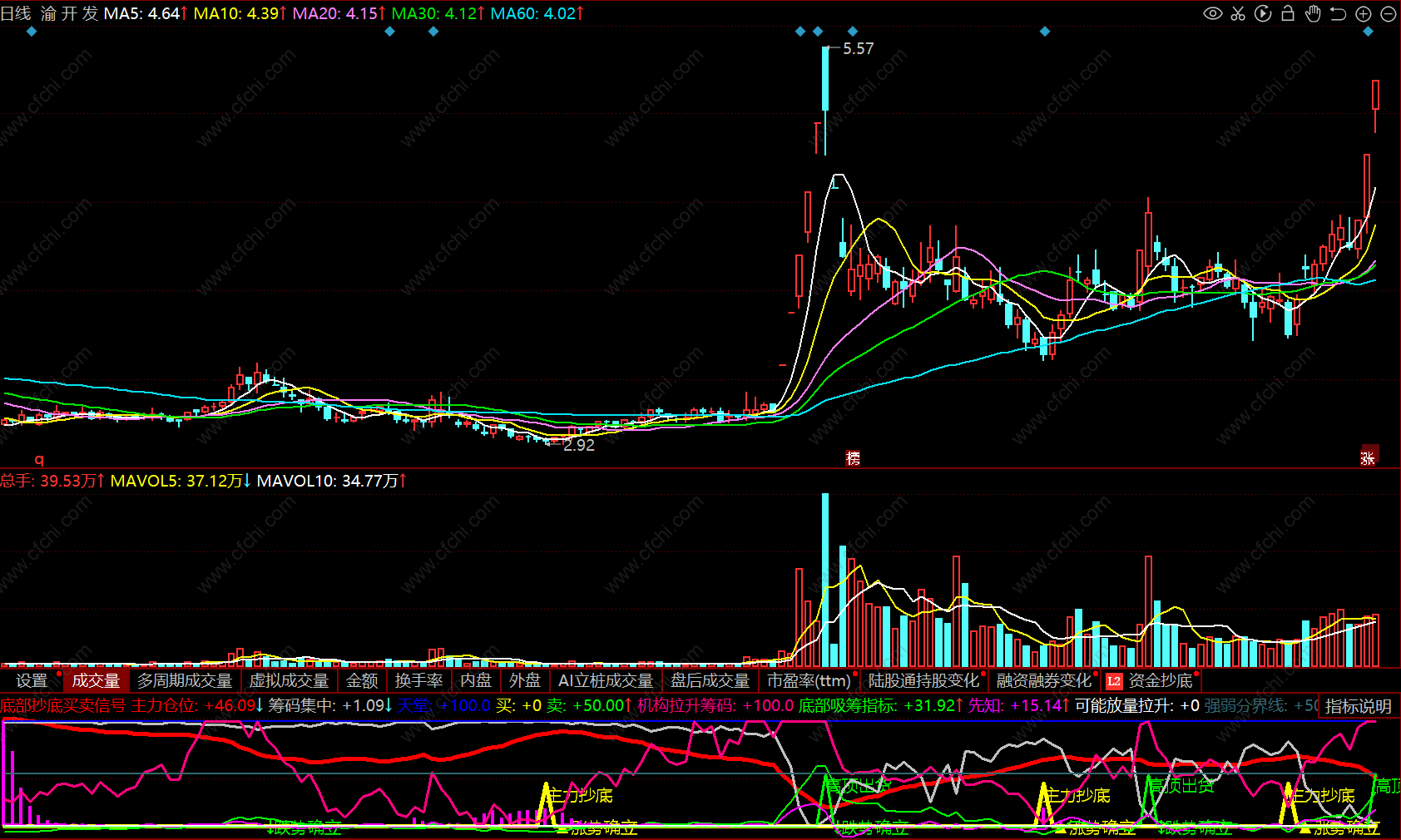Click the replay play-circle icon

(1263, 13)
